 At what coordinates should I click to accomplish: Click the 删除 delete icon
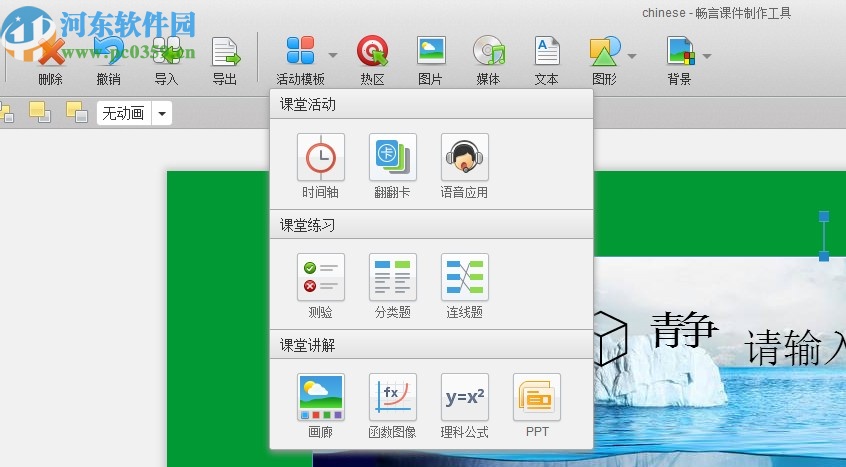click(51, 51)
